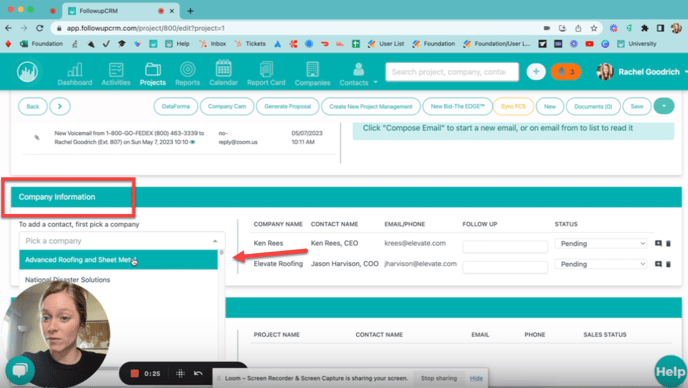Open a new browser tab
688x388 pixels.
pos(190,11)
